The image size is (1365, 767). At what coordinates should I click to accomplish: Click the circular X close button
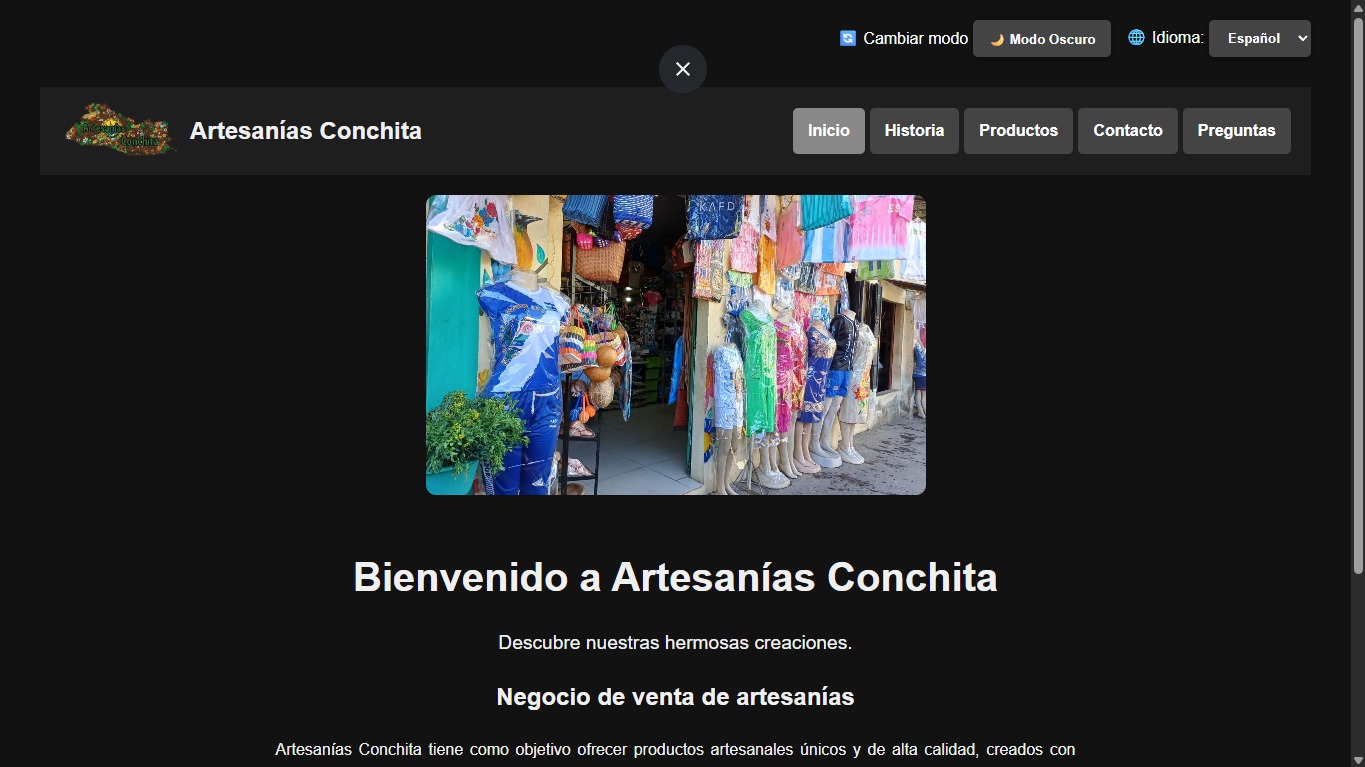682,69
